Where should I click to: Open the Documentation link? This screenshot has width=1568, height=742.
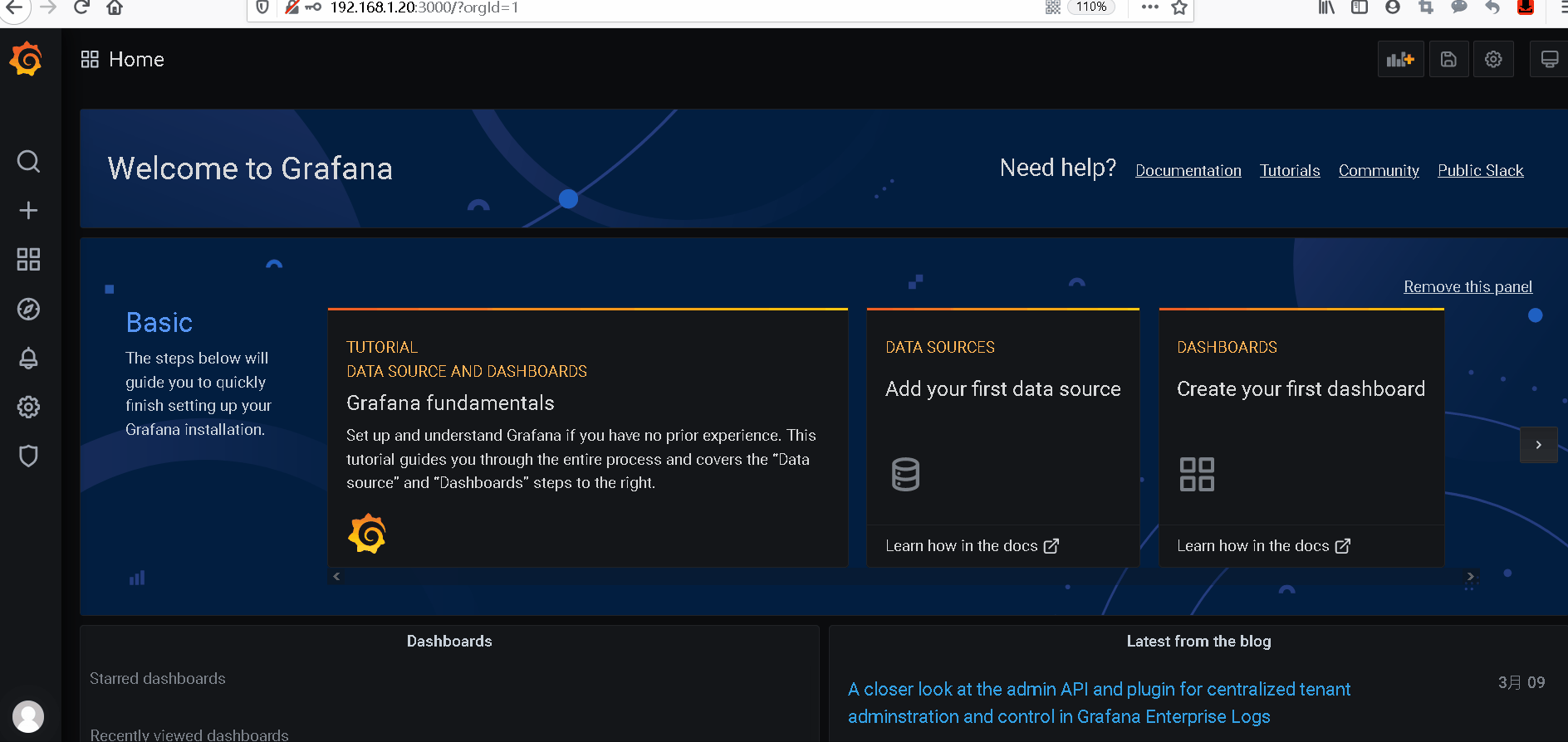coord(1188,170)
